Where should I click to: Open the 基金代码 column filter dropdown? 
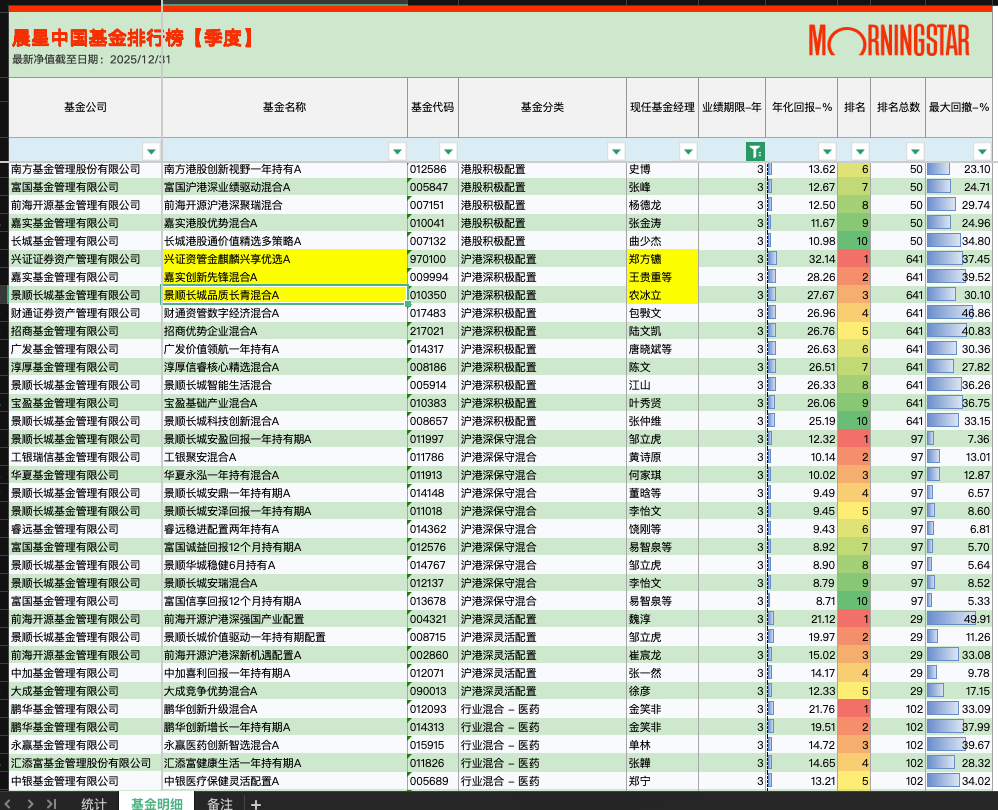point(448,151)
